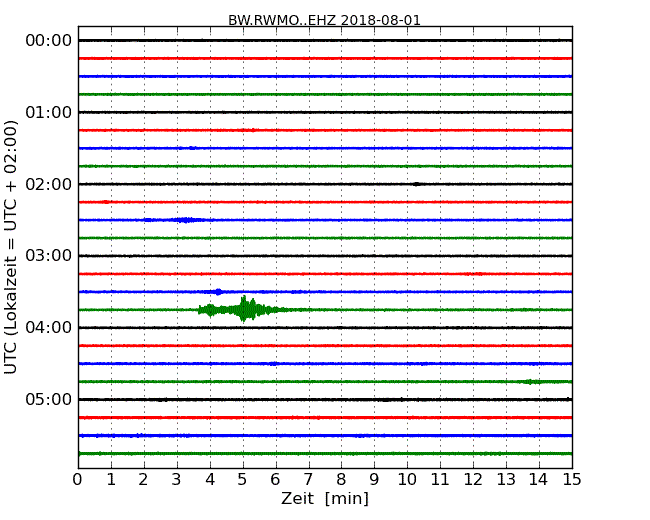The image size is (650, 520).
Task: Click the Zeit [min] axis label
Action: pos(325,498)
